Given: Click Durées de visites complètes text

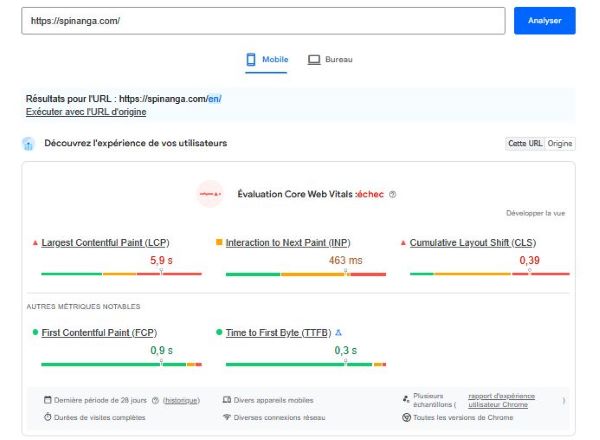Looking at the screenshot, I should (99, 417).
